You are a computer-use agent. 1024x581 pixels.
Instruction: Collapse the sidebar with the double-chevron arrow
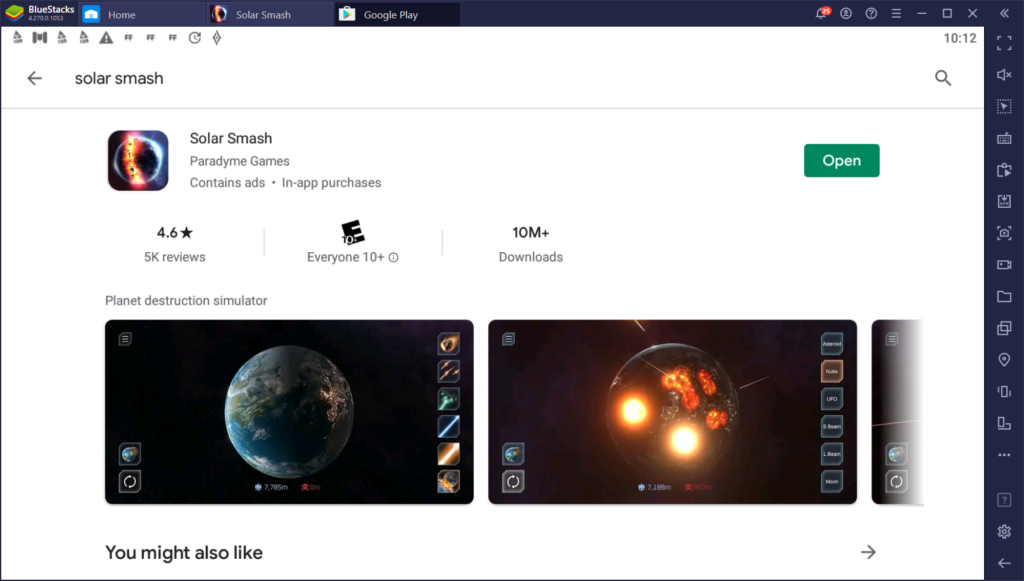[x=1003, y=13]
